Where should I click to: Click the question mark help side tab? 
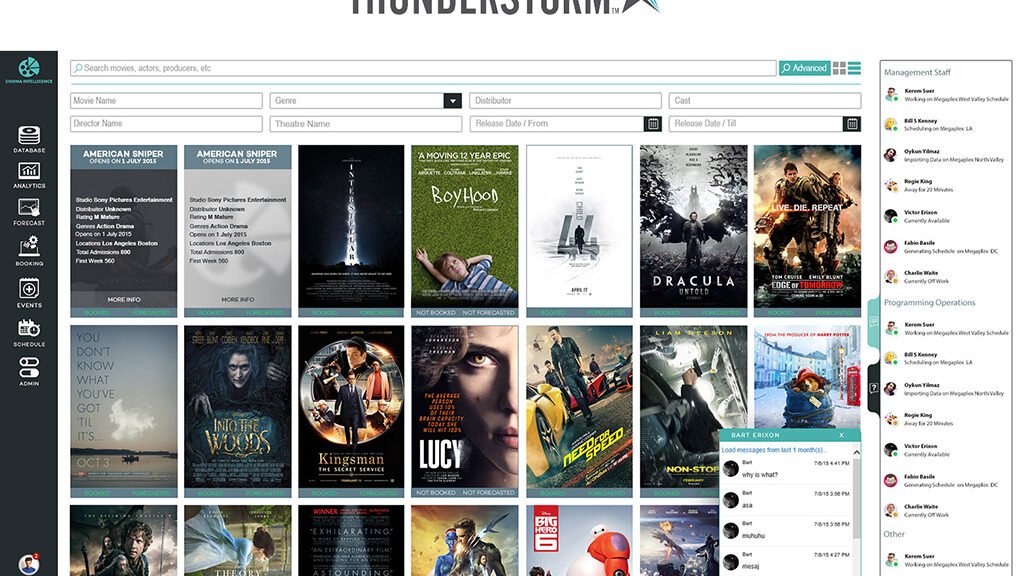click(873, 387)
